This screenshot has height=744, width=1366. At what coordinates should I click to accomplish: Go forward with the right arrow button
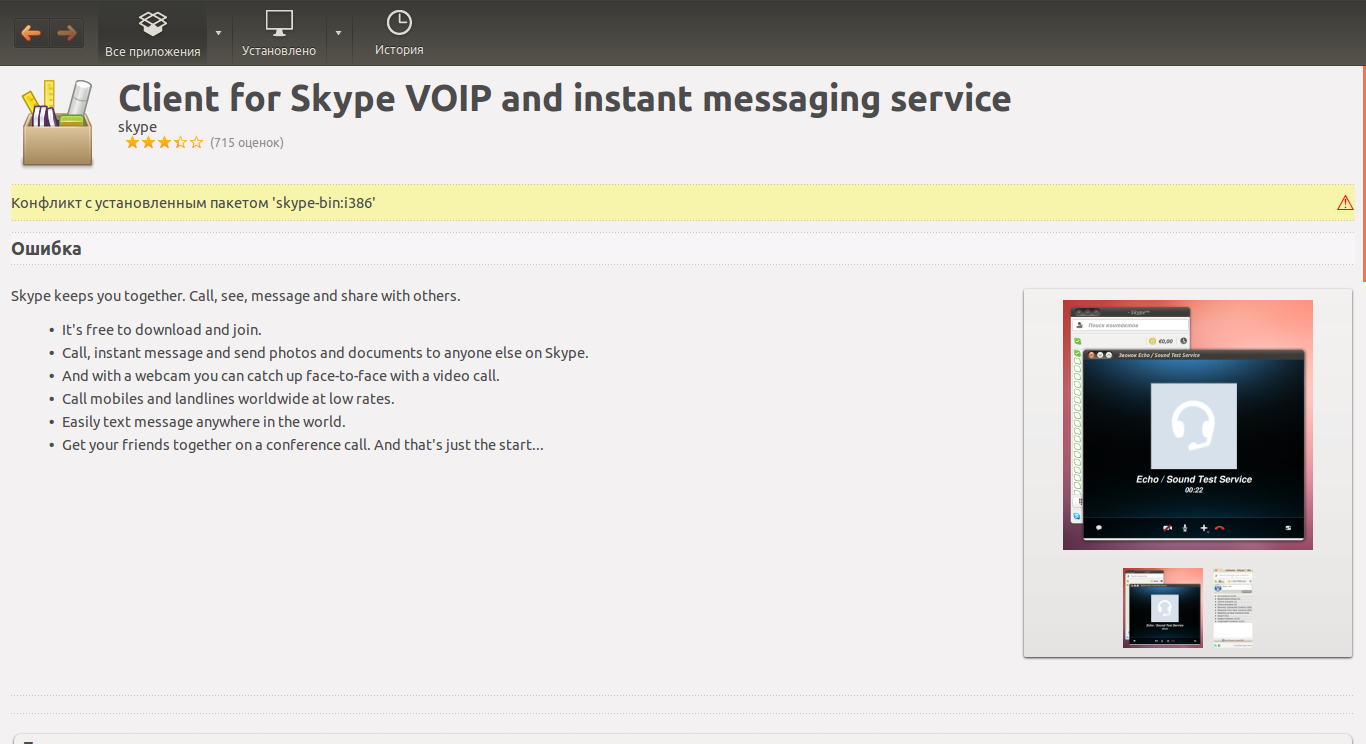(67, 33)
